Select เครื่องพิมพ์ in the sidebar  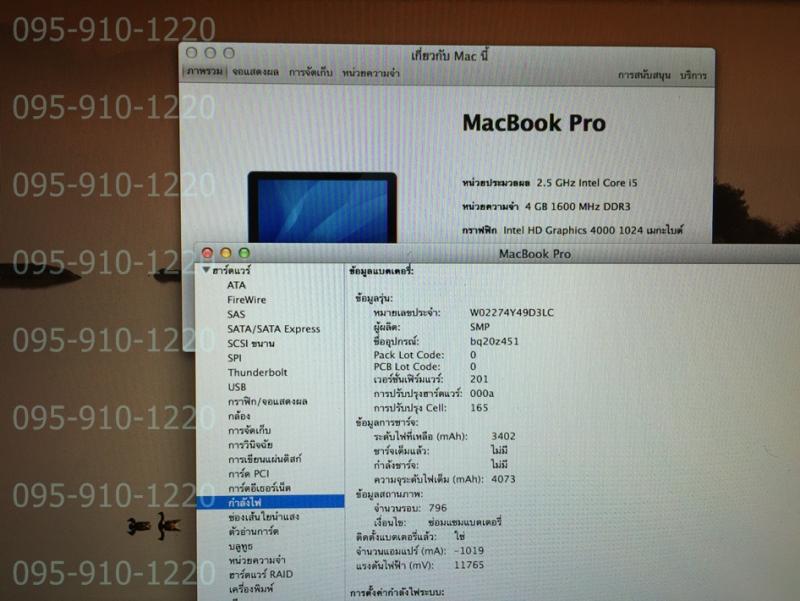pyautogui.click(x=251, y=588)
